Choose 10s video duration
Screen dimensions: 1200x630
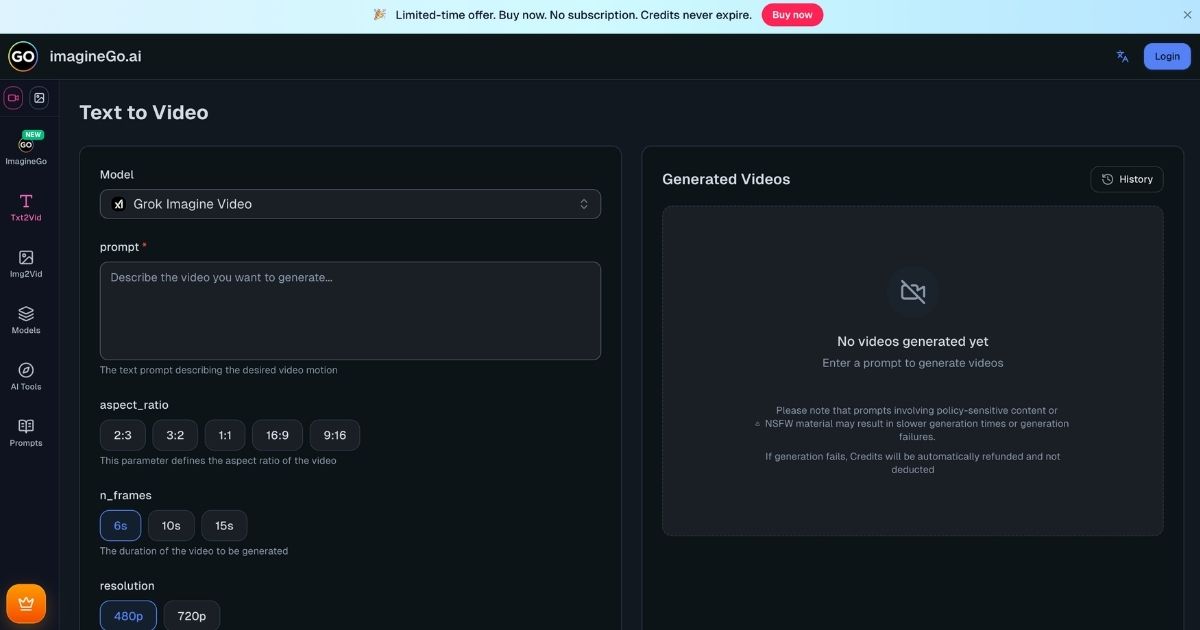[171, 525]
